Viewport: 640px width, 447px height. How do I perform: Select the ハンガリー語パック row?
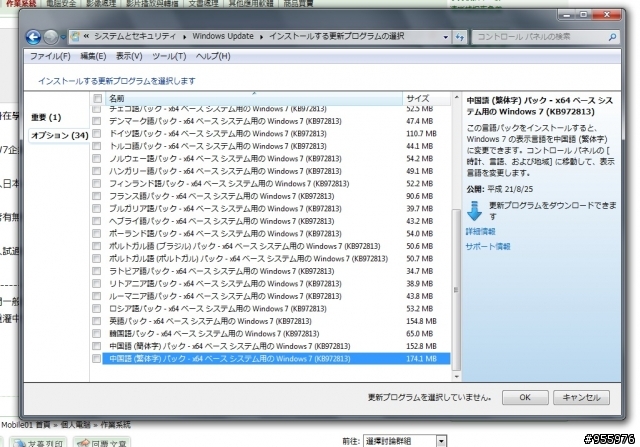(x=276, y=171)
